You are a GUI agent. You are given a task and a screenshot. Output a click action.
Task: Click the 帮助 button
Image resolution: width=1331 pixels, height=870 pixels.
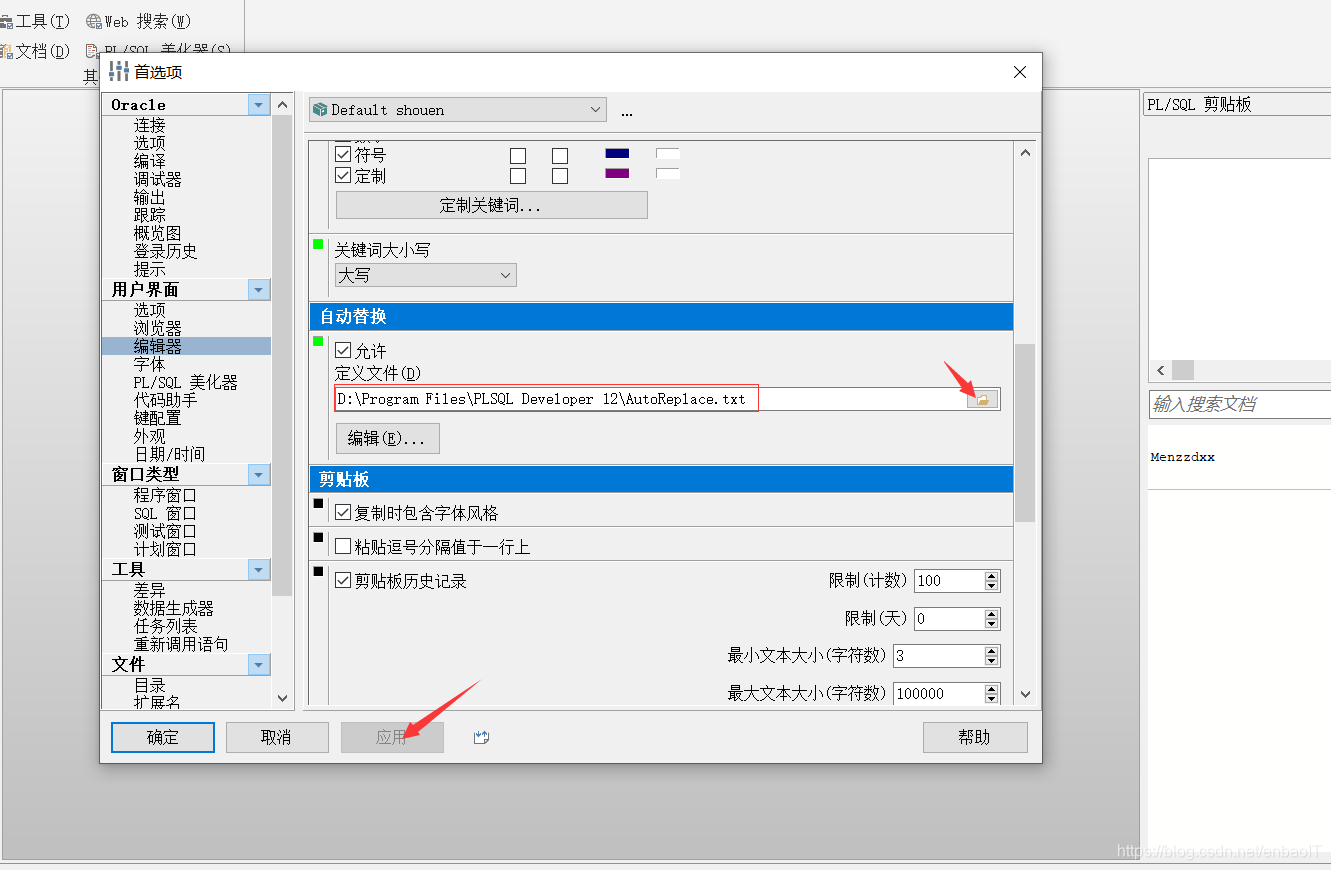pos(975,738)
